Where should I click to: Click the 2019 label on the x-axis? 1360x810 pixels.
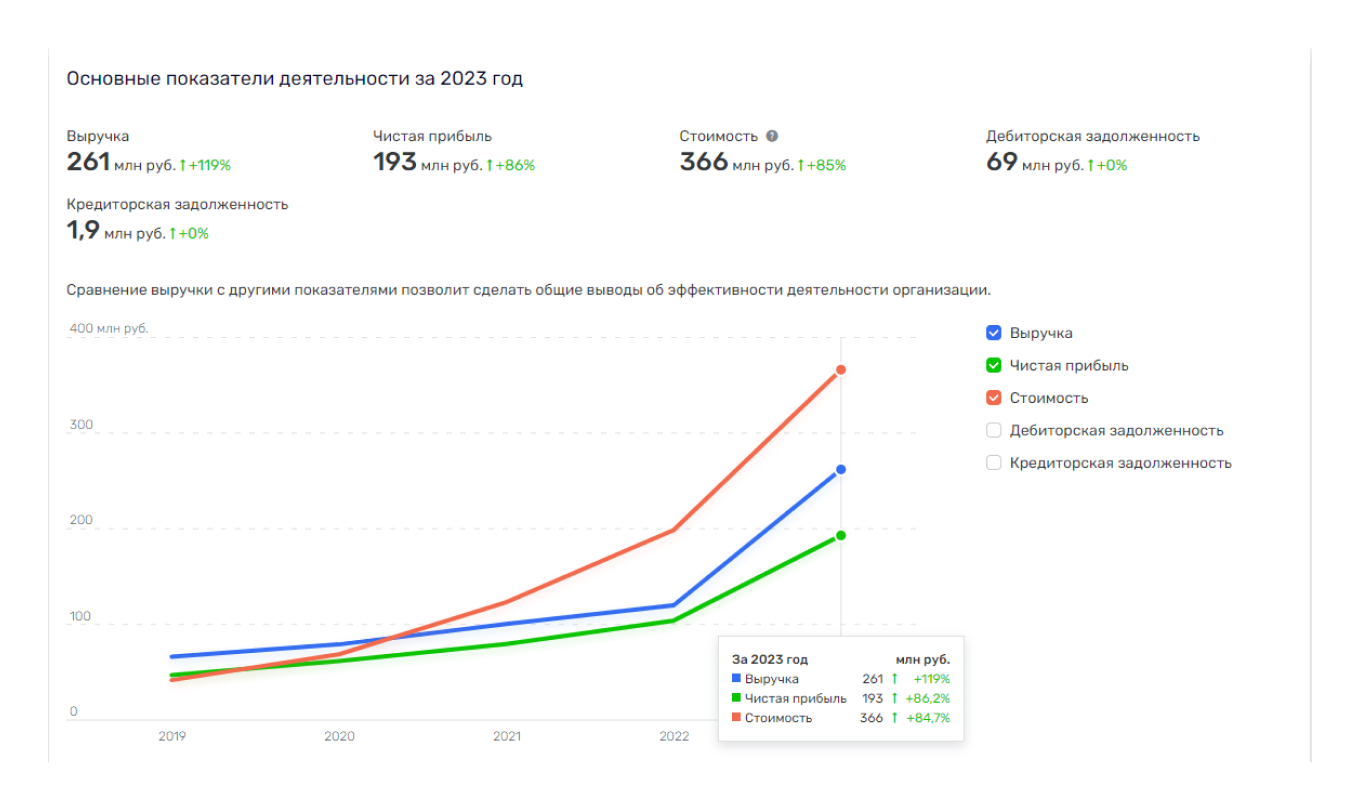172,736
